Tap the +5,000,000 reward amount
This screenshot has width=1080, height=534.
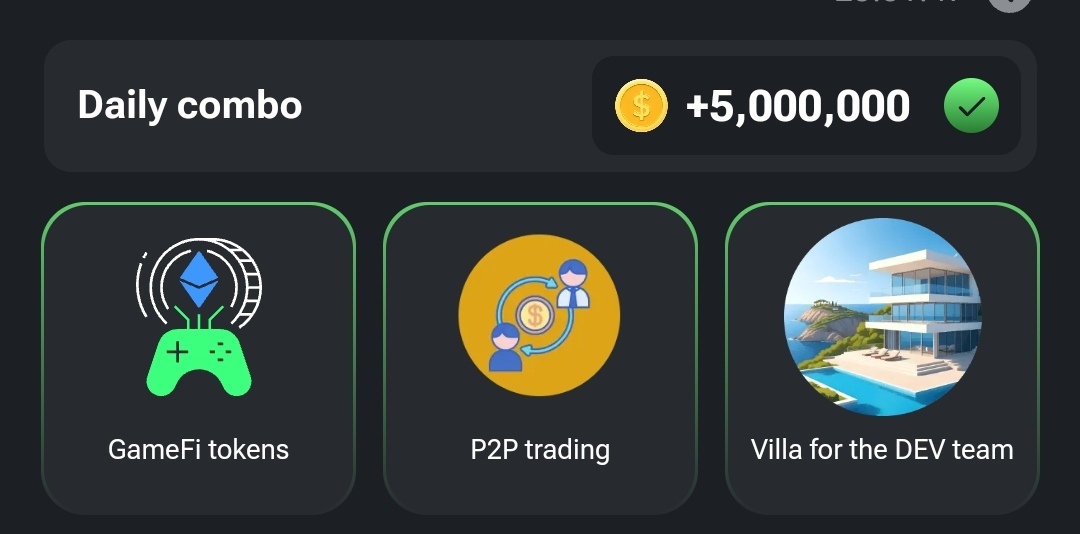(x=797, y=106)
